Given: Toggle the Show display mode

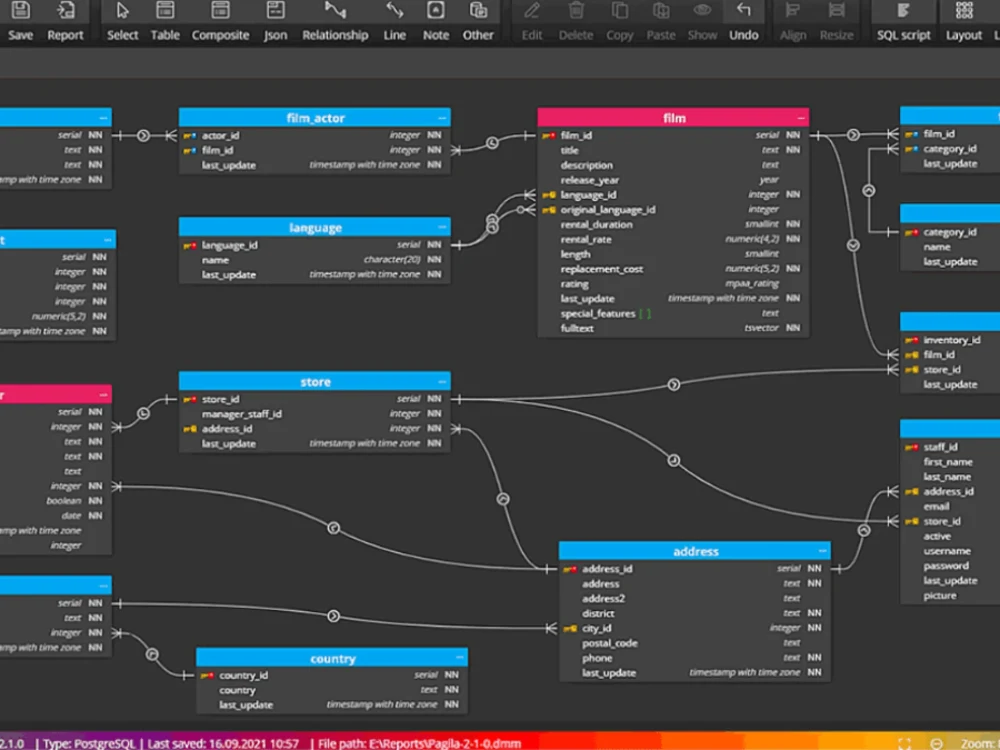Looking at the screenshot, I should (702, 22).
